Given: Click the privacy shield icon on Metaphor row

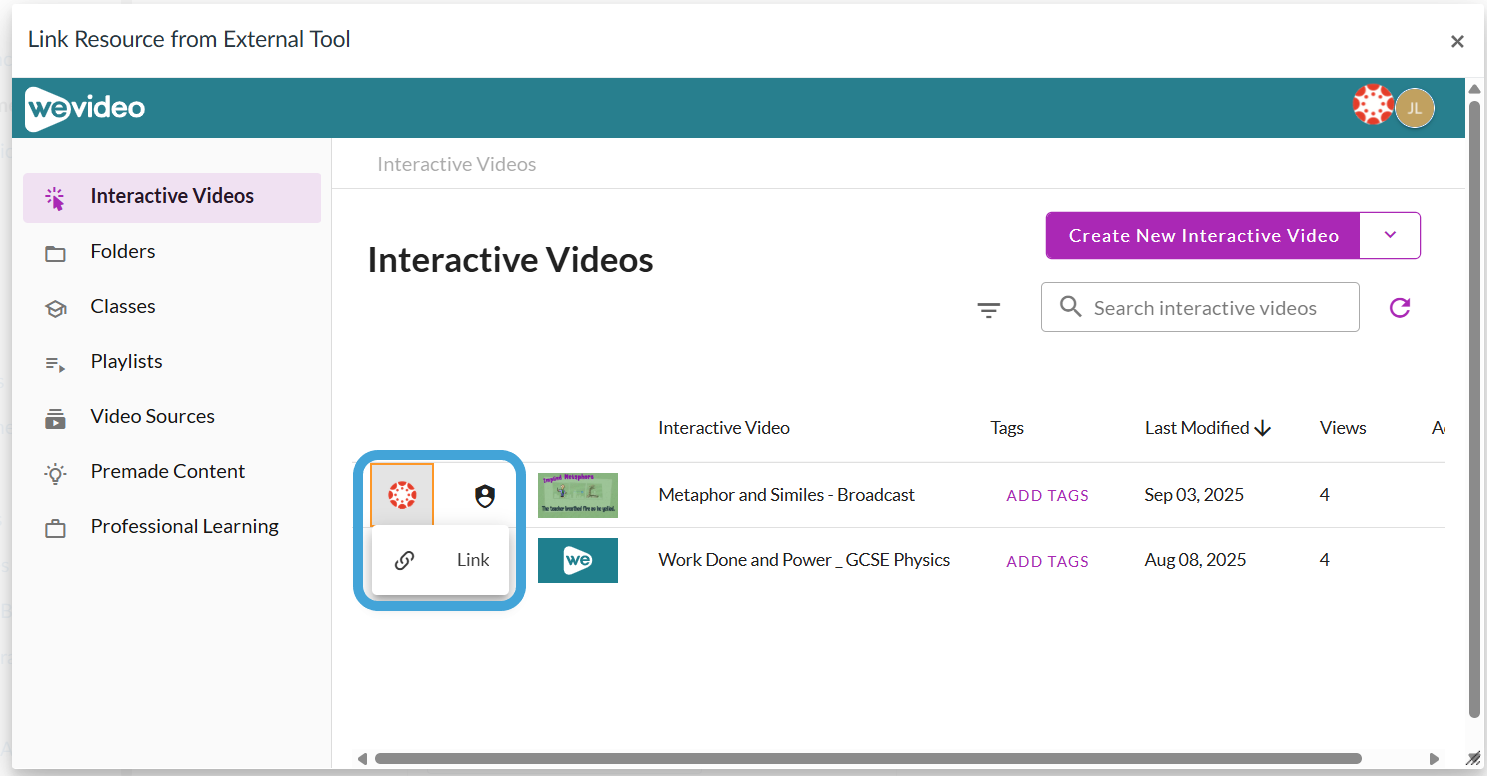Looking at the screenshot, I should coord(485,495).
